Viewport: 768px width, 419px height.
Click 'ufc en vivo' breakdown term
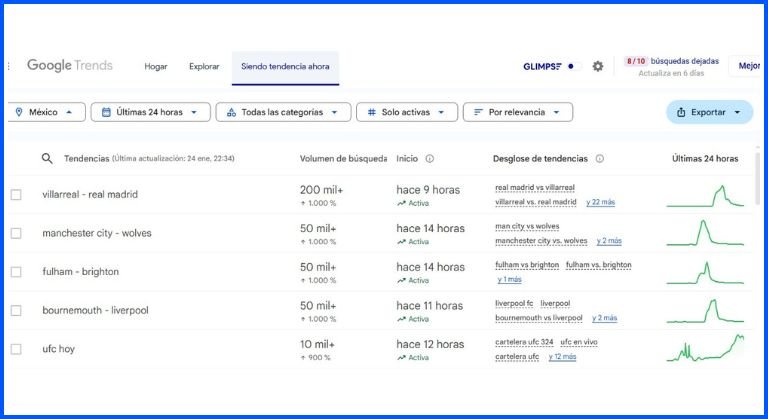[579, 342]
